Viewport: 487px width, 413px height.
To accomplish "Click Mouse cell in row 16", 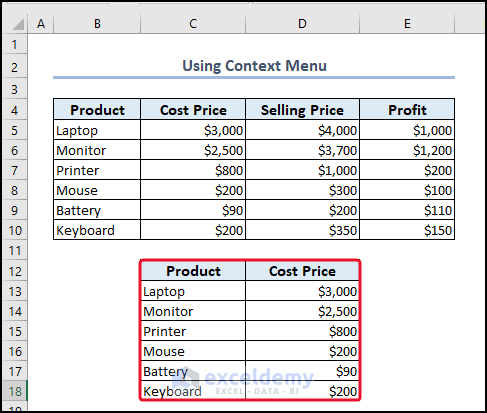I will click(x=193, y=351).
